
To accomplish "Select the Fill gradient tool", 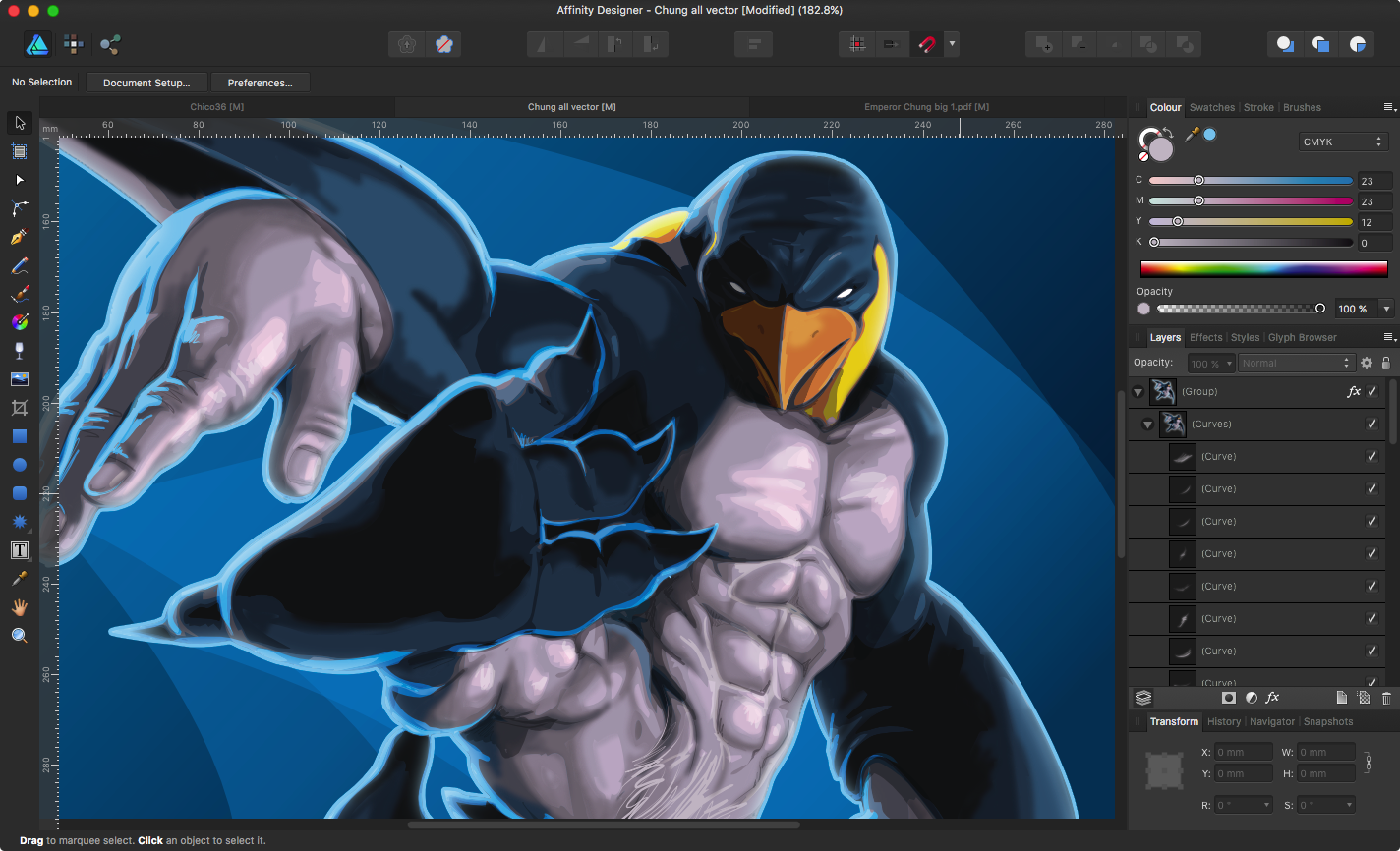I will pos(19,322).
